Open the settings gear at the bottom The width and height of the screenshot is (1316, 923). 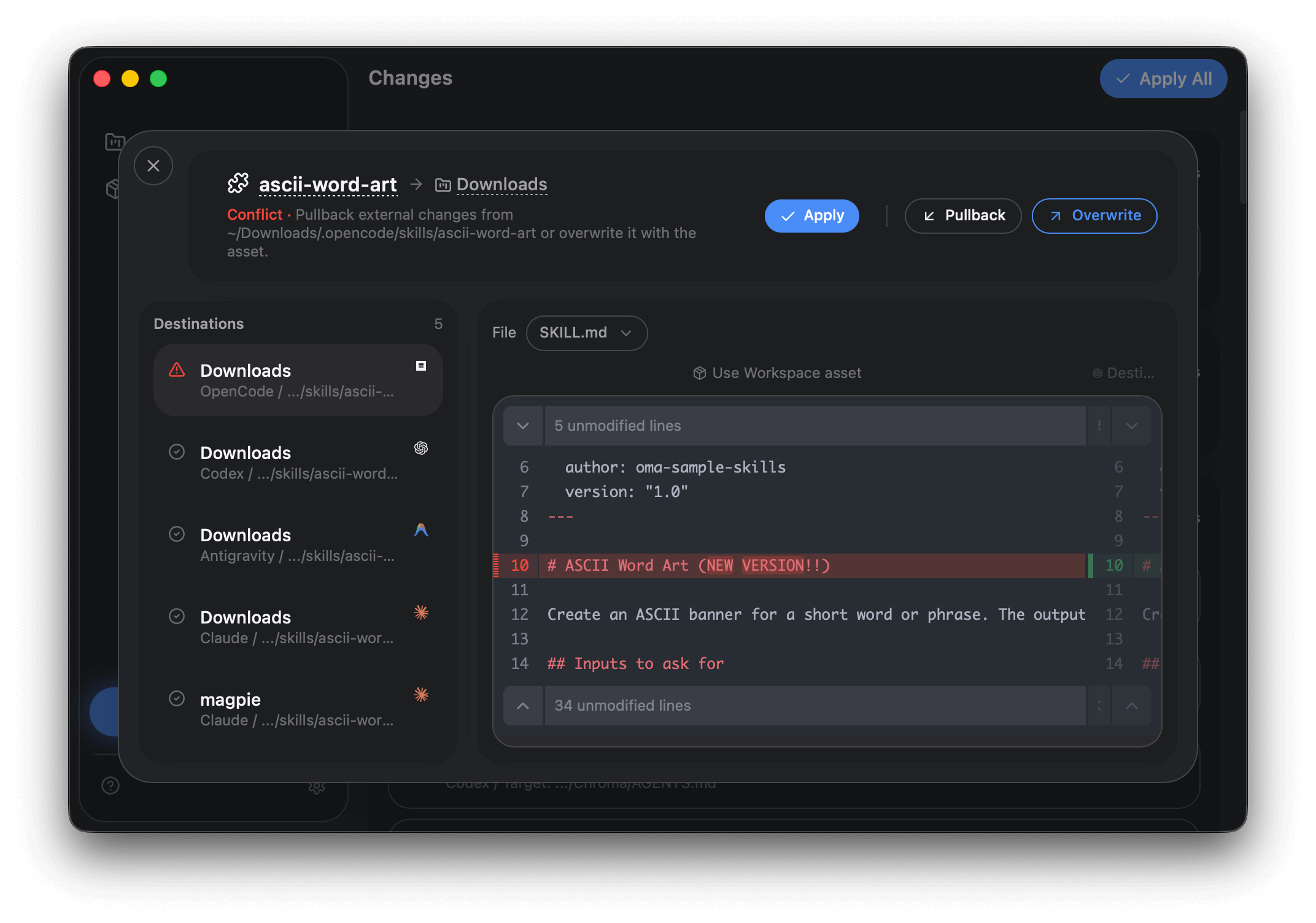[317, 787]
